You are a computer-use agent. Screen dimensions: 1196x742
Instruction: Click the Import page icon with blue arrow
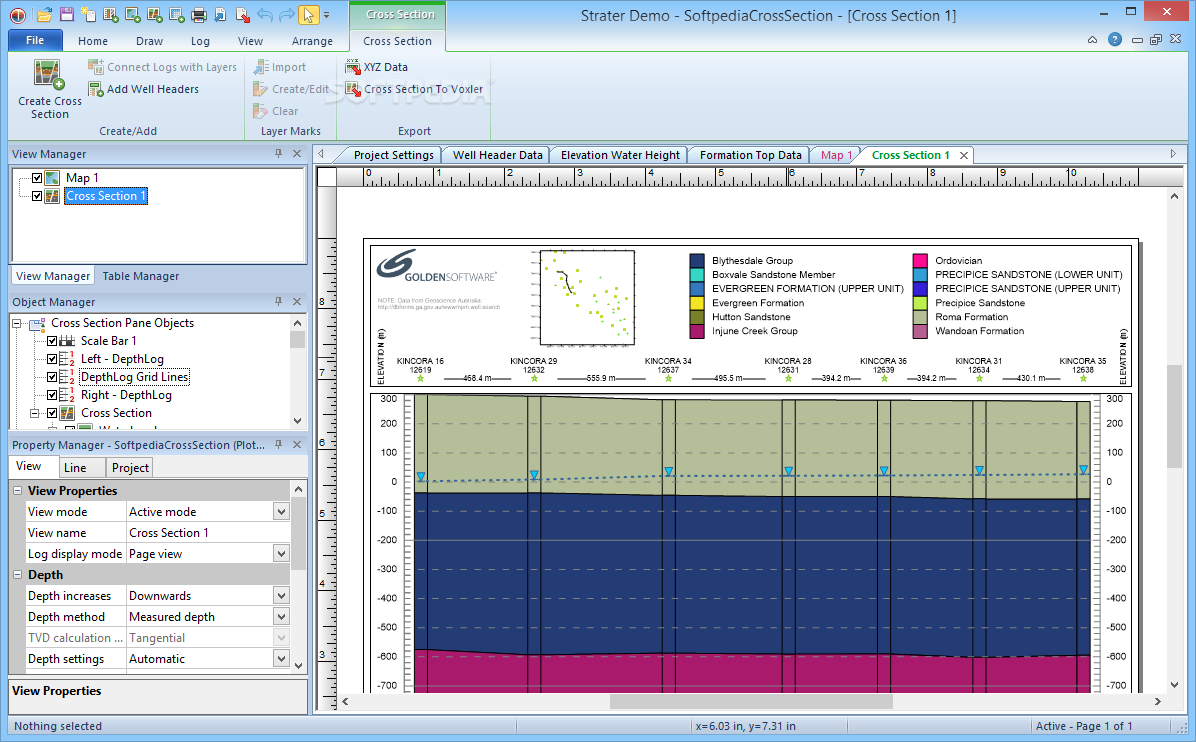pos(220,14)
